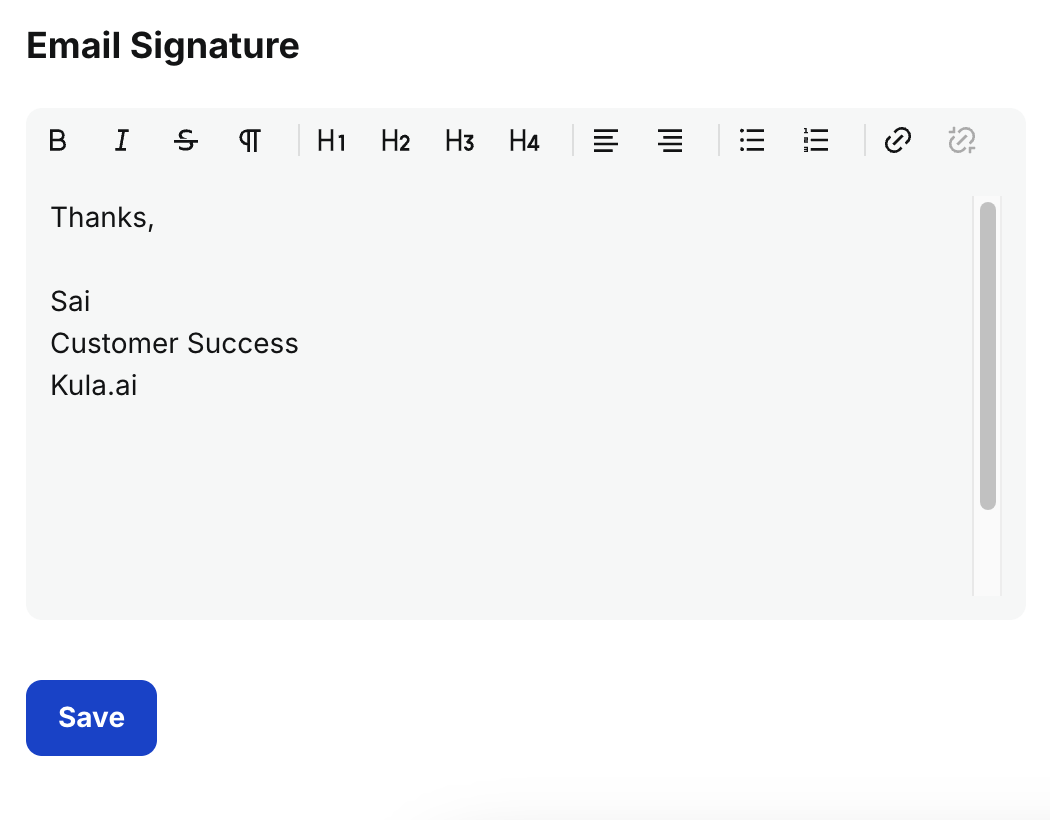Image resolution: width=1050 pixels, height=820 pixels.
Task: Click on the "Customer Success" text line
Action: tap(174, 344)
